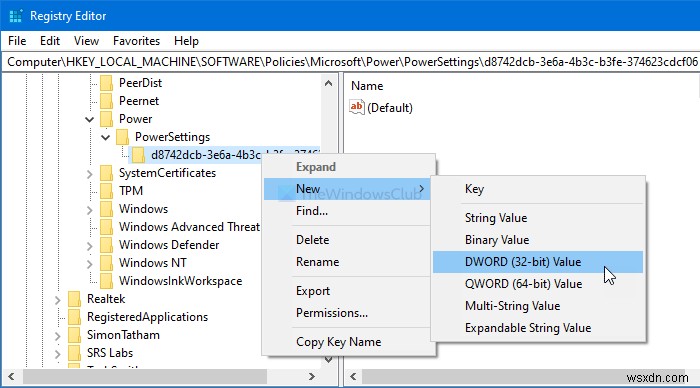This screenshot has width=700, height=388.
Task: Expand the Windows Defender key
Action: pos(90,246)
